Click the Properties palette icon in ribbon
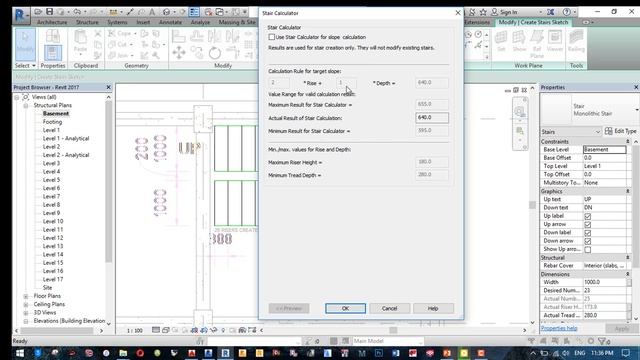The height and width of the screenshot is (360, 640). [x=53, y=53]
